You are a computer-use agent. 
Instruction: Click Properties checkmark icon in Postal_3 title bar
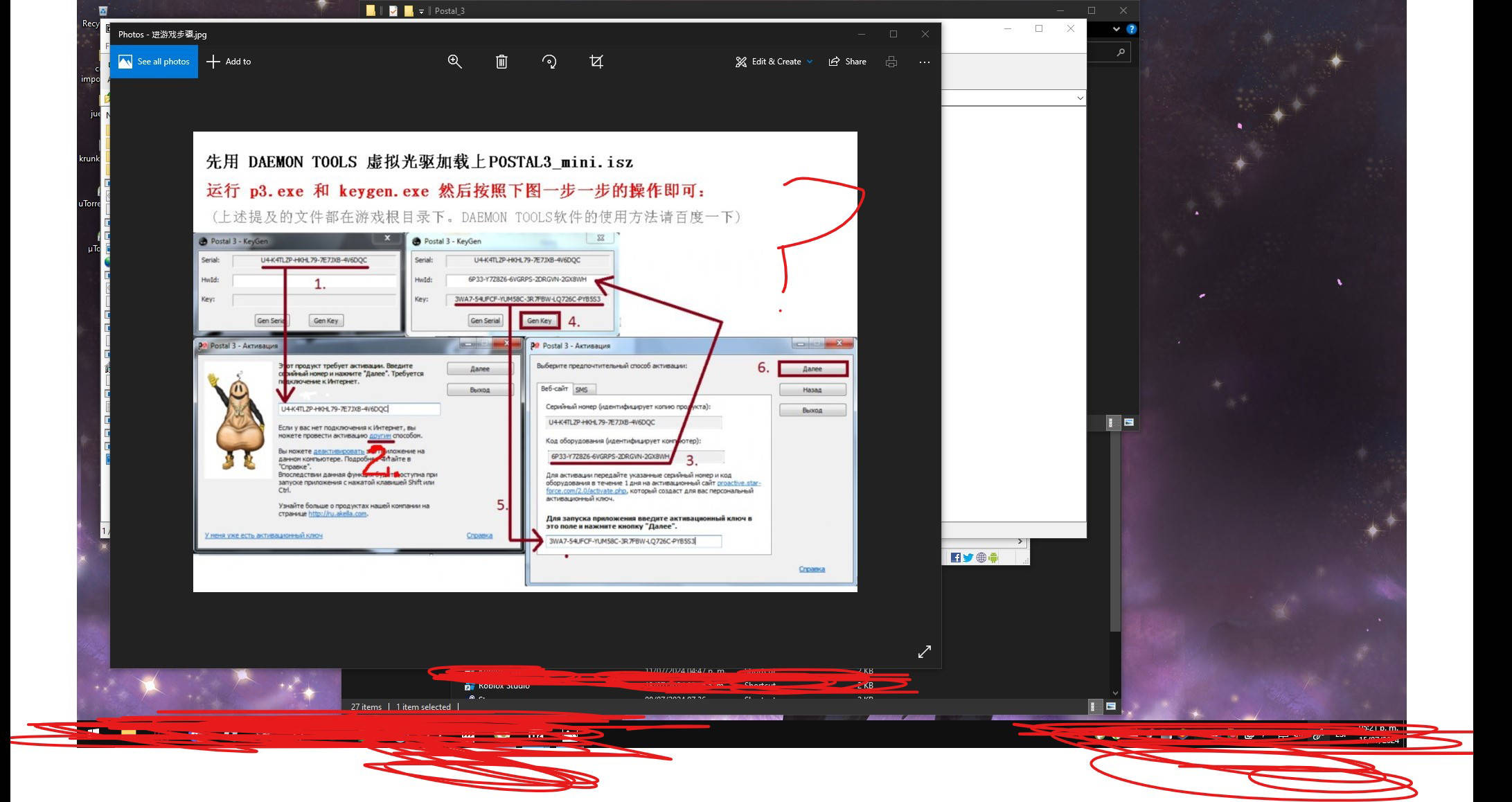click(x=393, y=10)
